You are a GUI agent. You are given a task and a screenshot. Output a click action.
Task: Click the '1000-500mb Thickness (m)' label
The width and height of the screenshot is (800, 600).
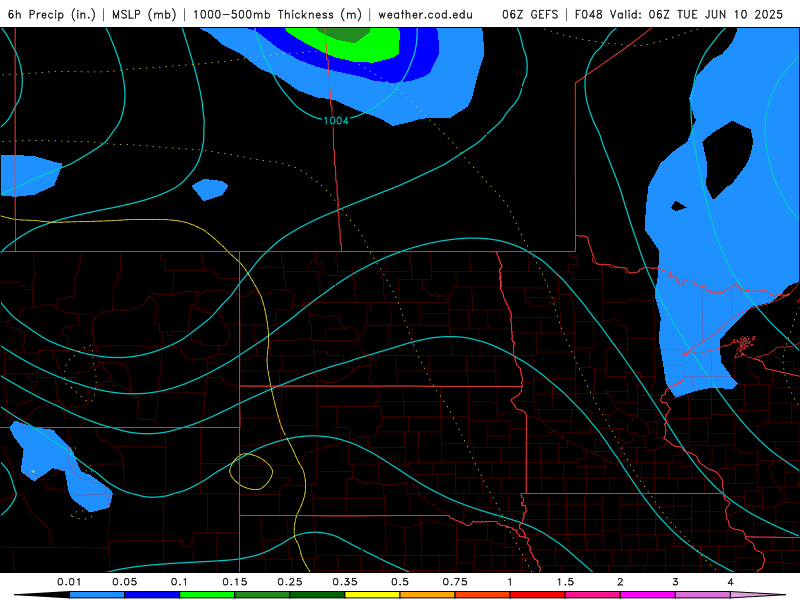coord(277,14)
